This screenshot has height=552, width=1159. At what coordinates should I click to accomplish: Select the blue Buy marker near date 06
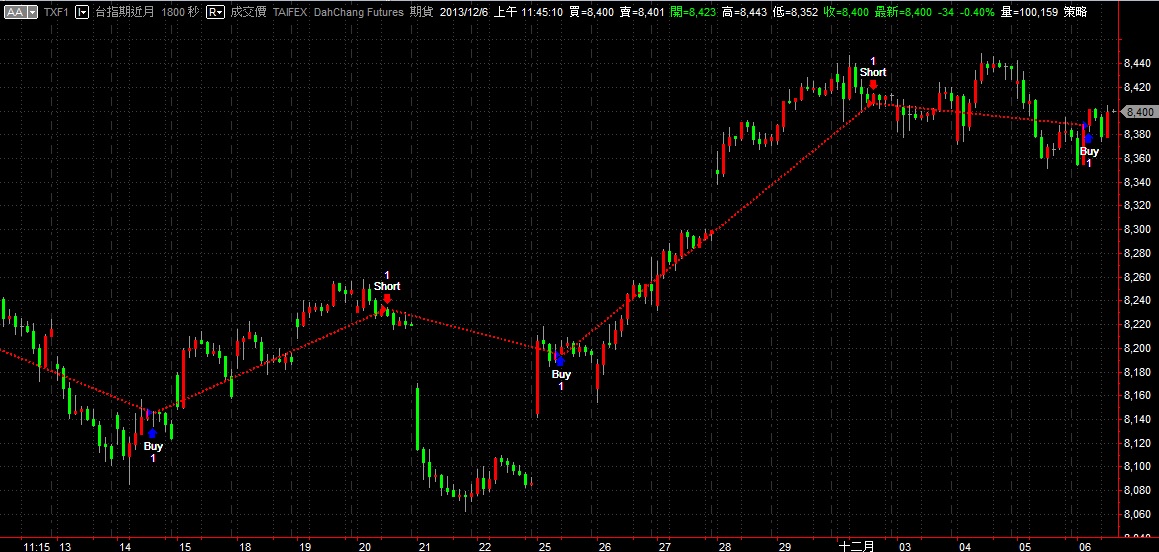pos(1088,138)
